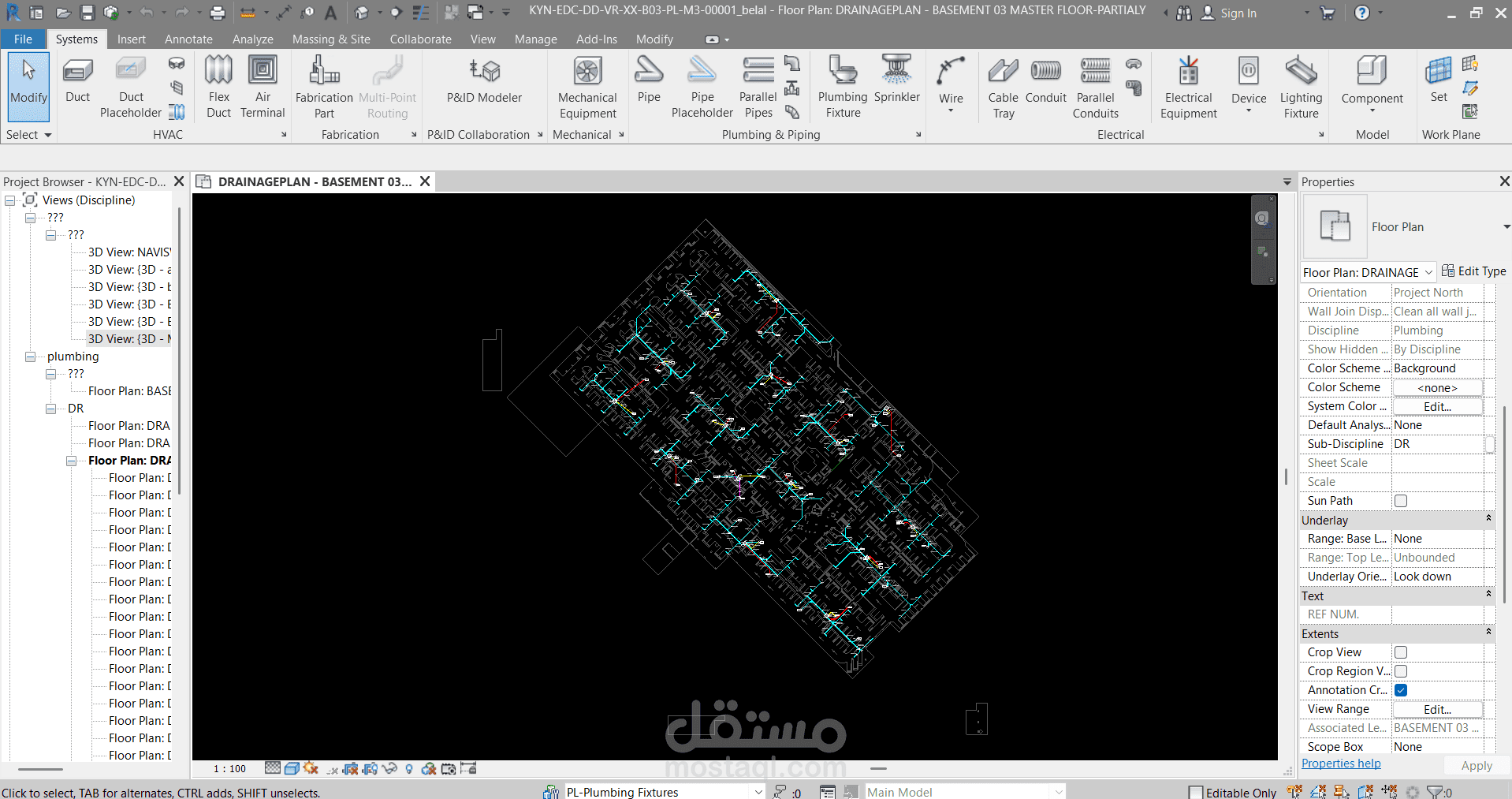The height and width of the screenshot is (799, 1512).
Task: Select the Duct Placeholder tool
Action: point(131,87)
